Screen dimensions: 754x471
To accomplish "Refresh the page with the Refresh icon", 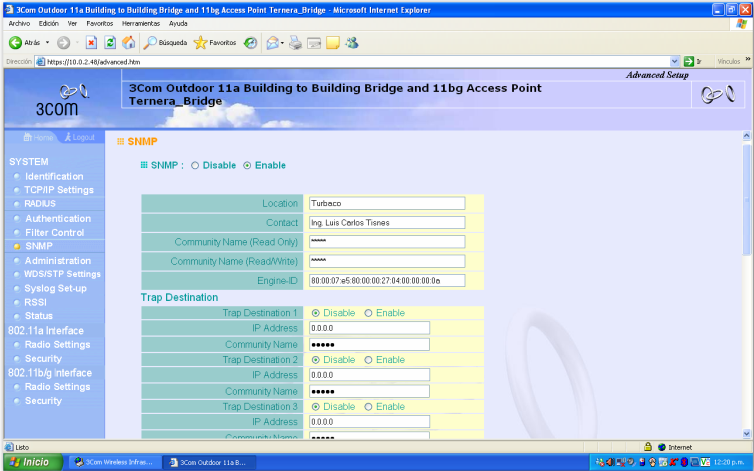I will click(109, 43).
